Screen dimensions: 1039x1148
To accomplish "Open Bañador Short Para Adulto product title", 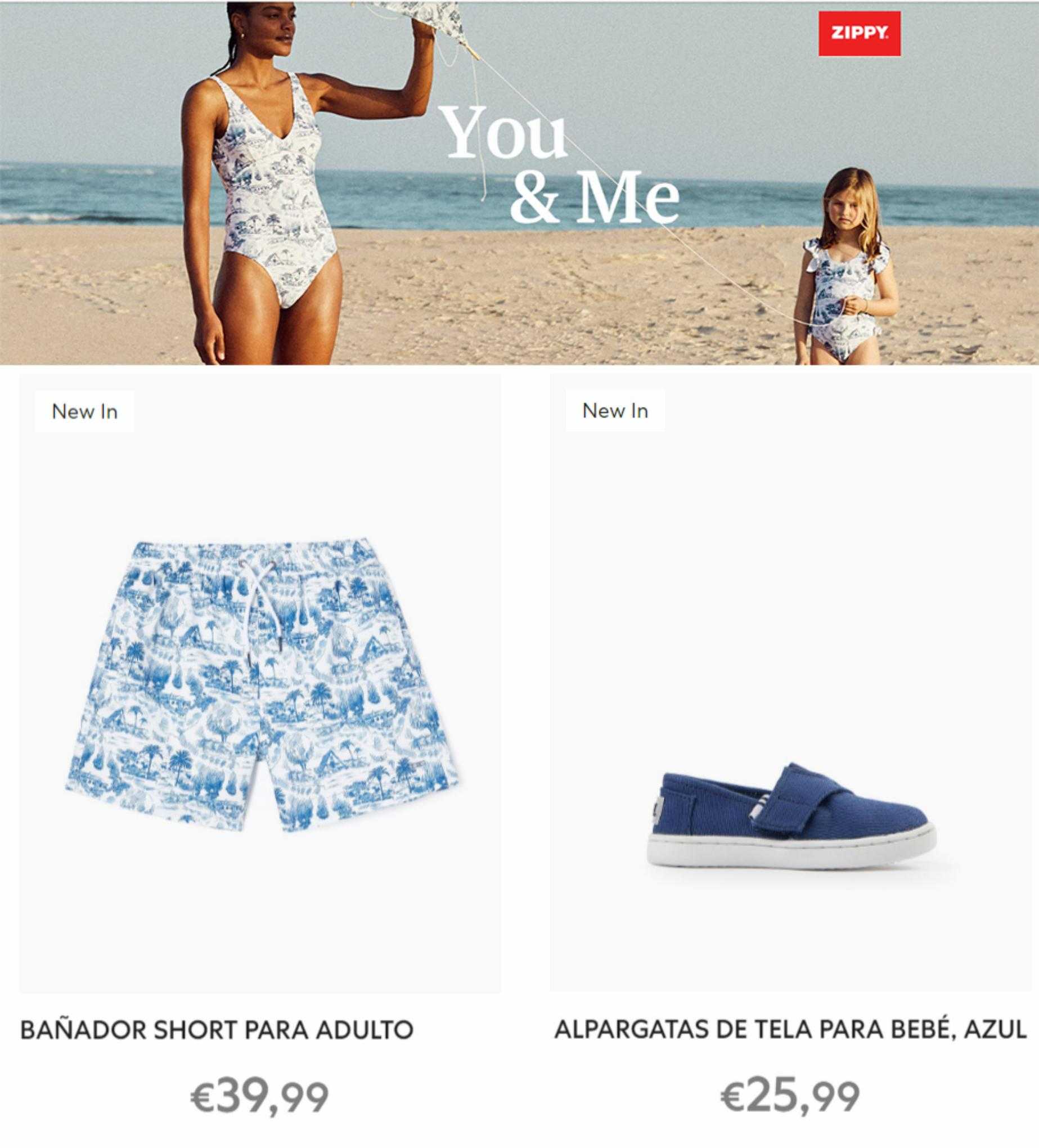I will pyautogui.click(x=217, y=1030).
